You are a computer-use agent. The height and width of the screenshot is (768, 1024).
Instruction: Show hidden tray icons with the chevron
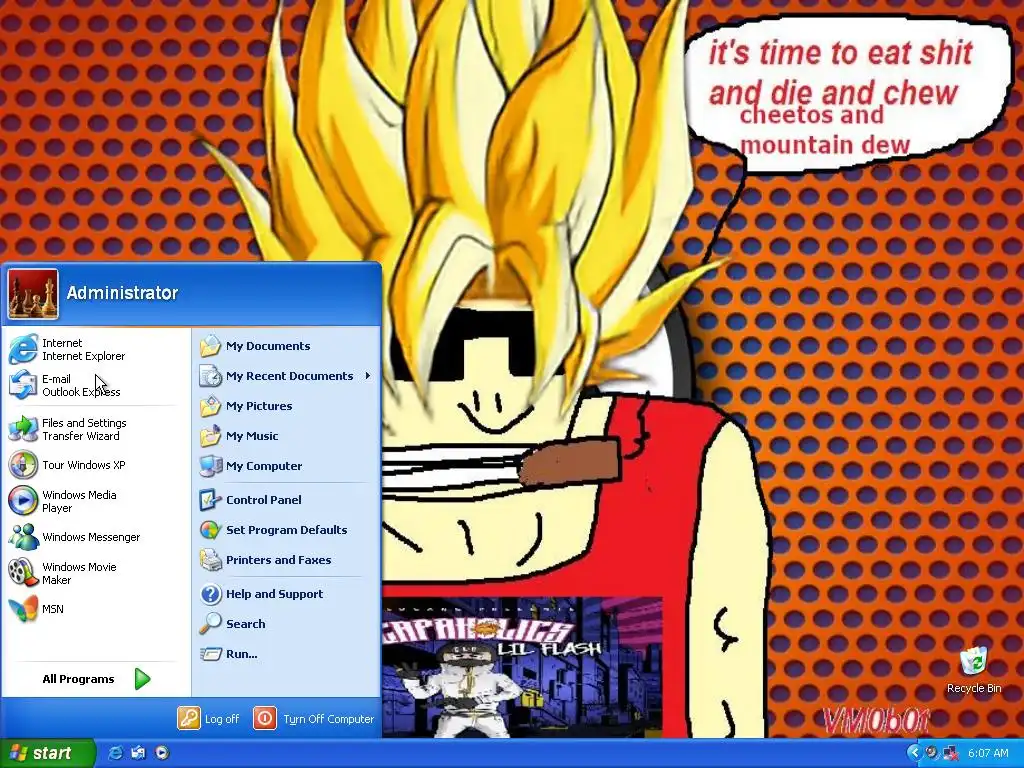point(914,753)
